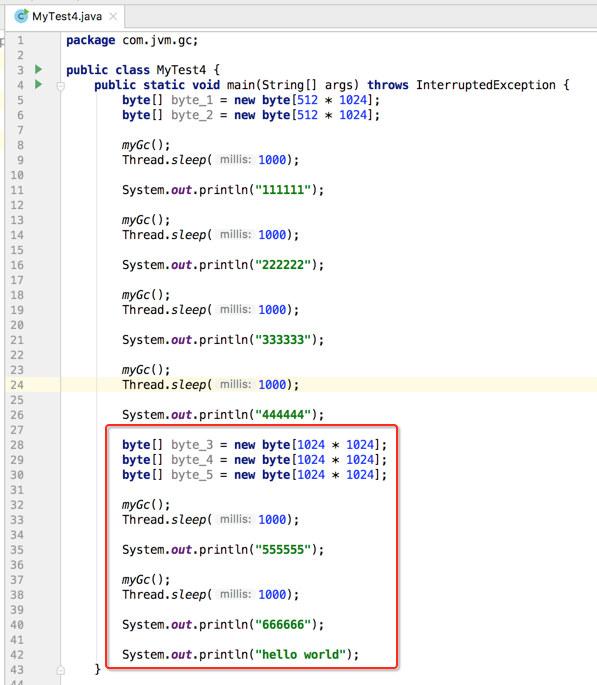Click the fold end marker on line 43
Viewport: 597px width, 685px height.
(61, 670)
